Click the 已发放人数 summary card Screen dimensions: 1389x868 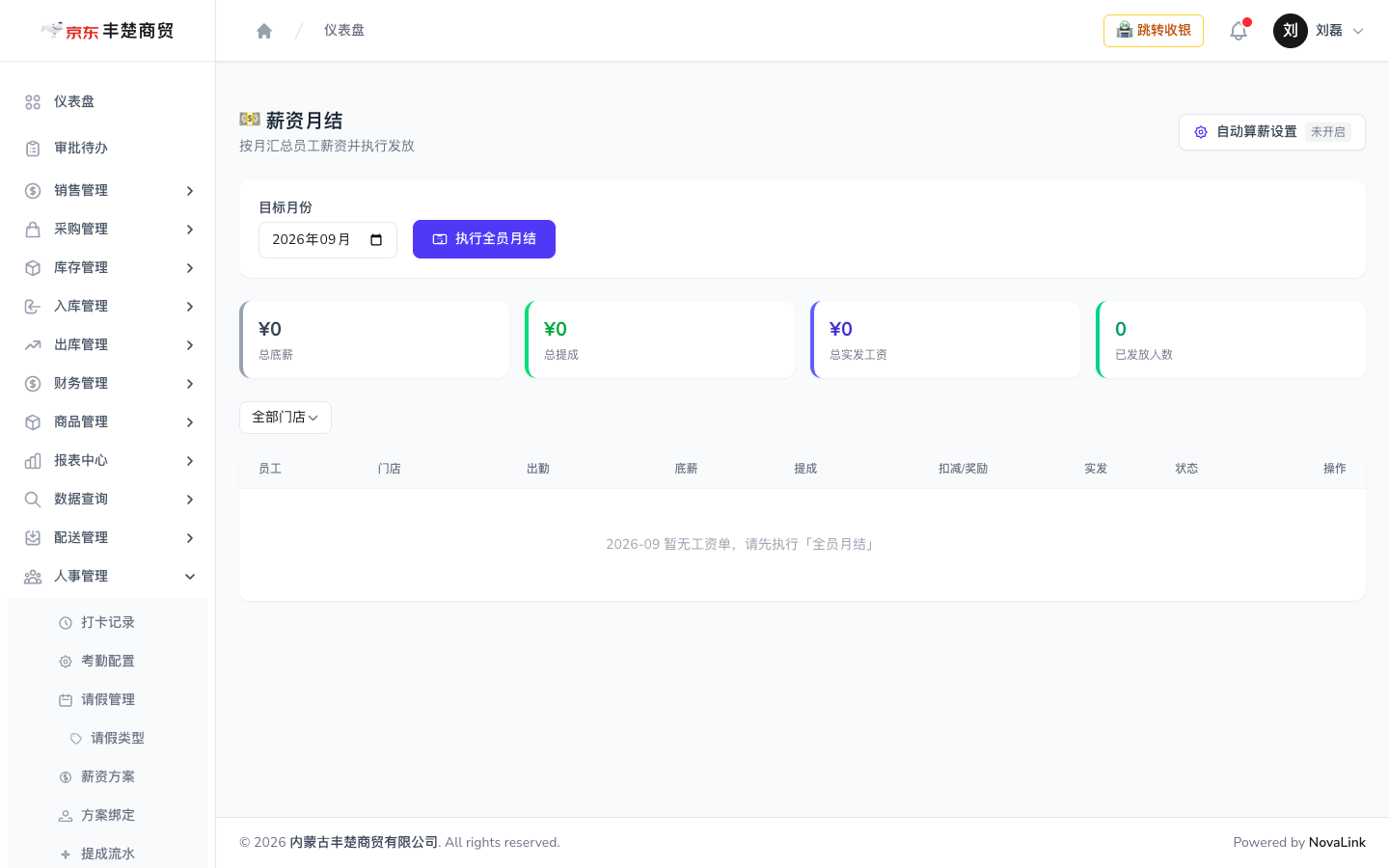coord(1231,339)
